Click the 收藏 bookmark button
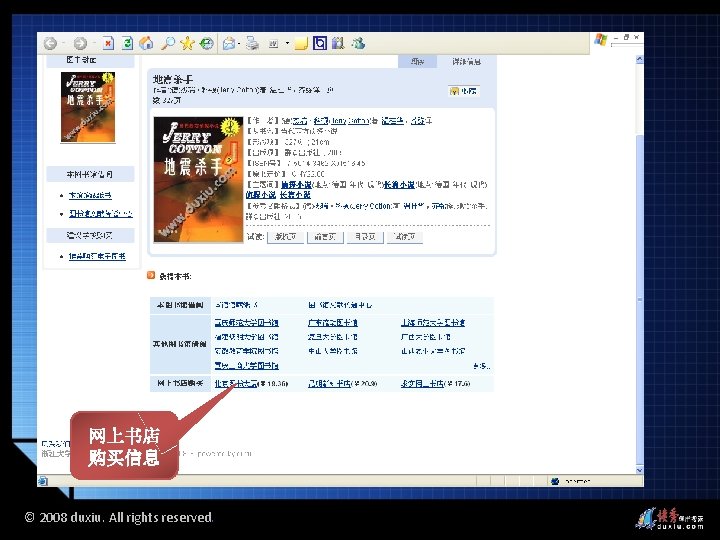Screen dimensions: 720x540 point(464,91)
